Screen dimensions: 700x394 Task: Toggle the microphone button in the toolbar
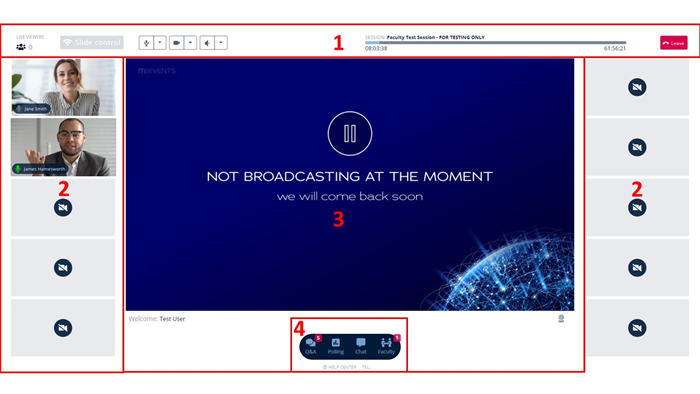(x=146, y=43)
